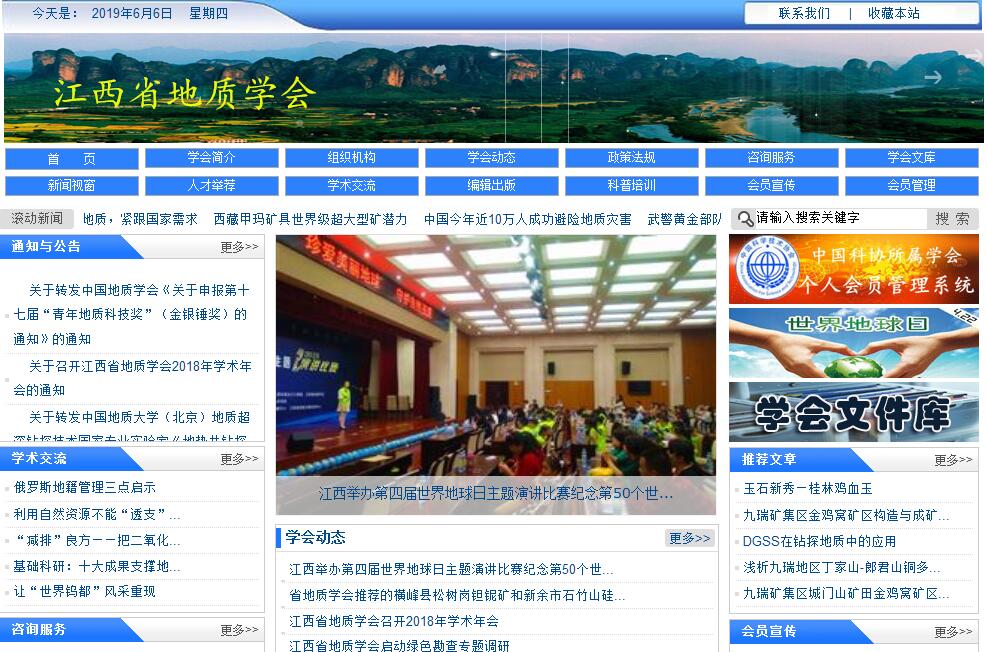This screenshot has height=652, width=987.
Task: Click the arrow on the banner image
Action: point(933,77)
